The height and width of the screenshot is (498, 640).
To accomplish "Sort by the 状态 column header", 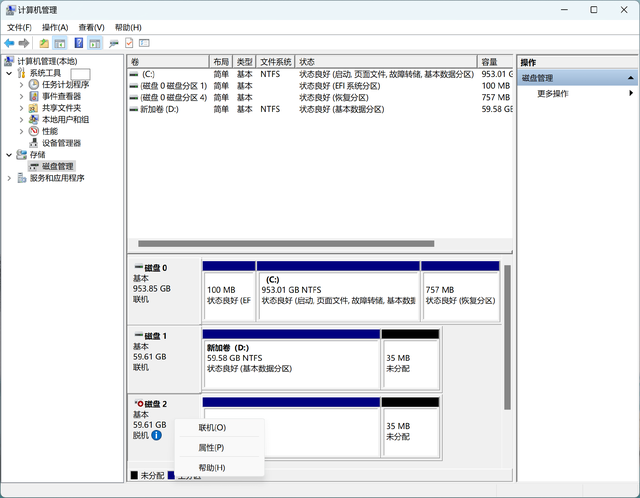I will click(x=386, y=62).
